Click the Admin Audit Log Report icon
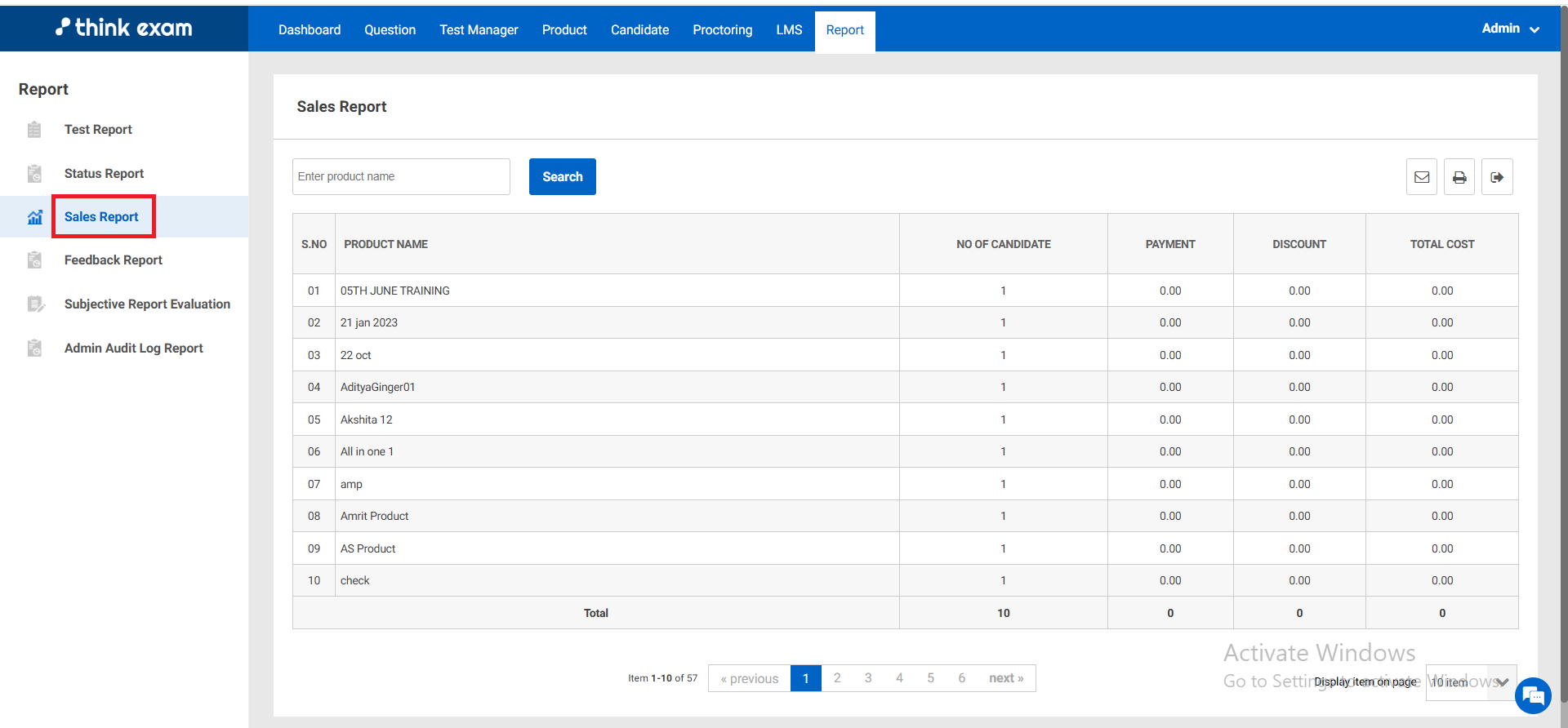This screenshot has height=728, width=1568. (x=34, y=348)
